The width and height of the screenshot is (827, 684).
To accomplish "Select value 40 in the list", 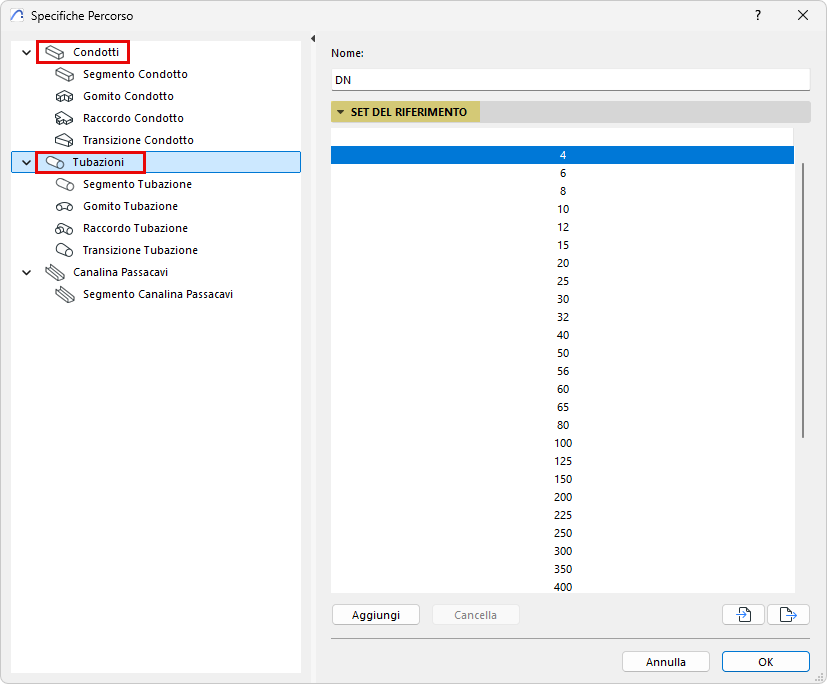I will pos(562,335).
